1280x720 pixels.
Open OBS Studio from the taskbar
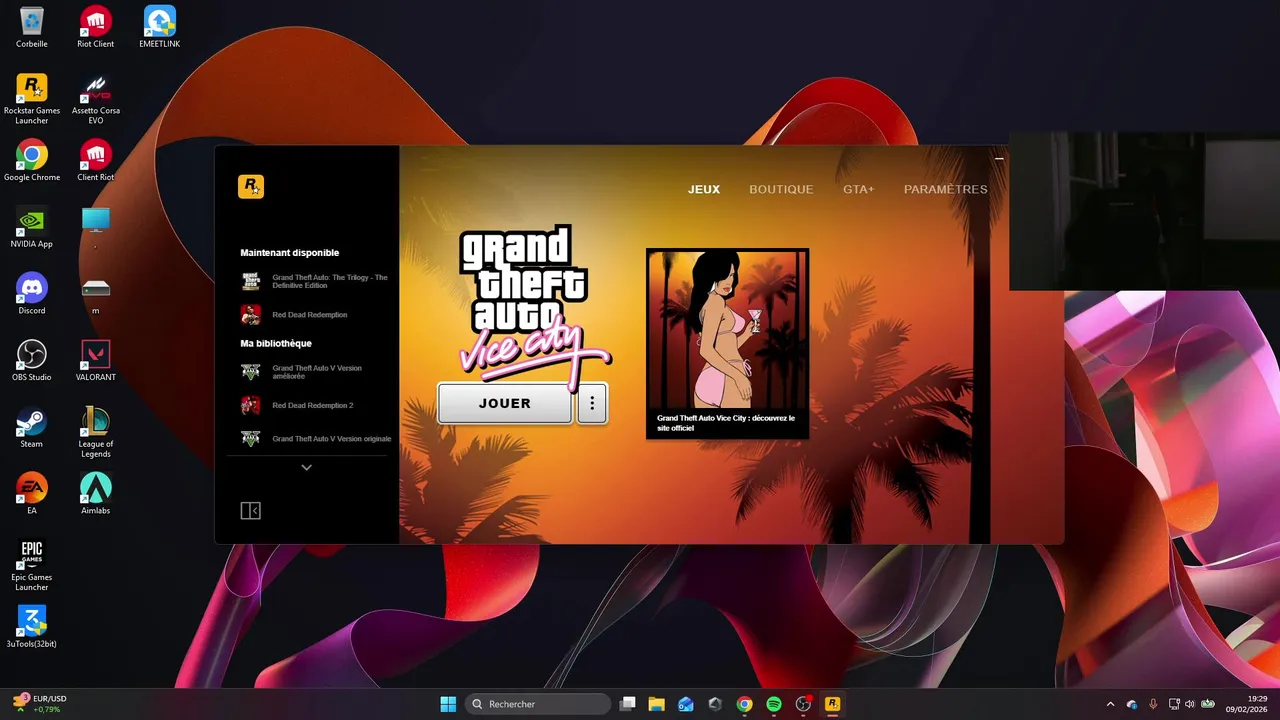tap(803, 704)
